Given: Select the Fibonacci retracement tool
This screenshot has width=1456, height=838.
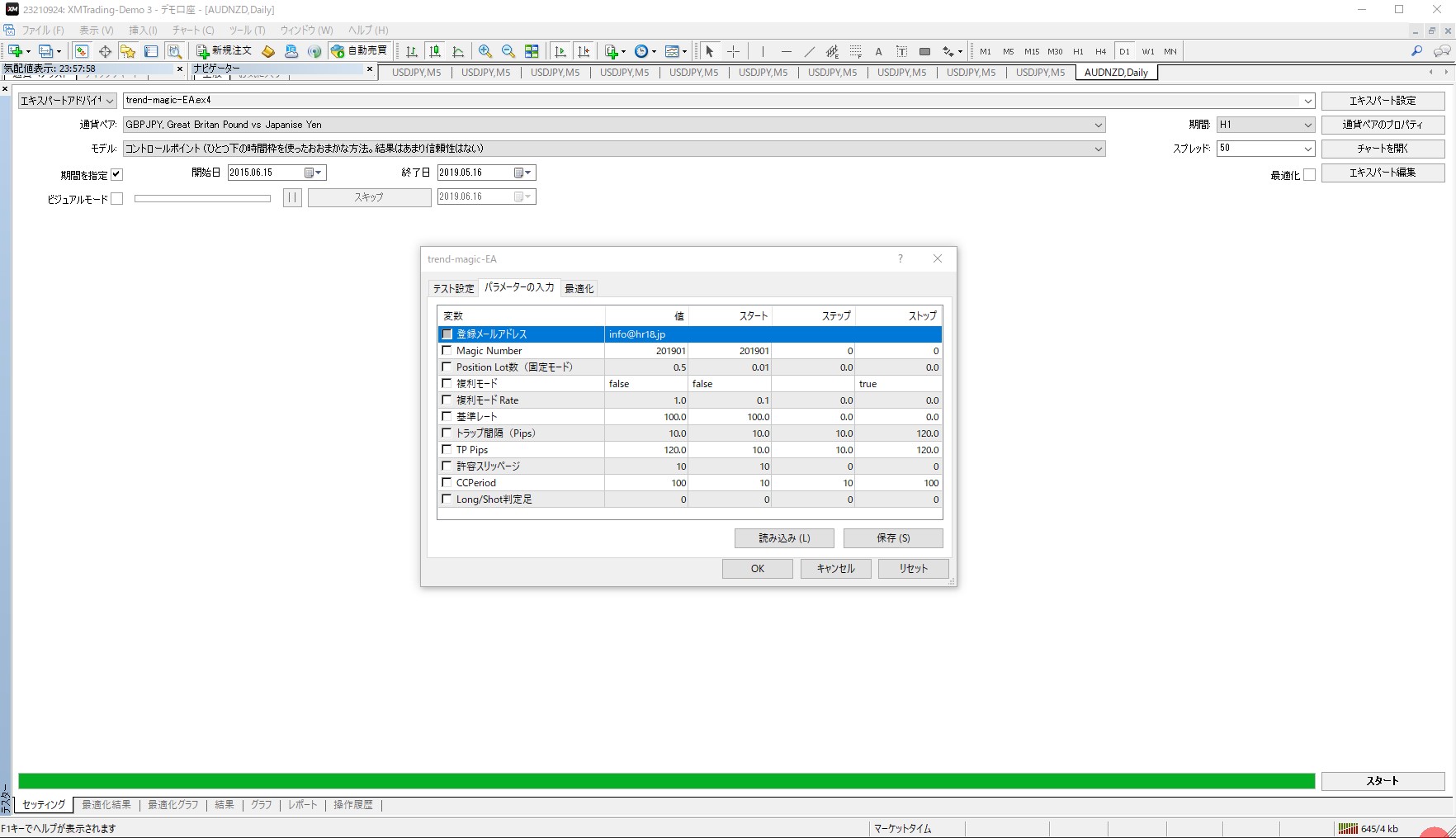Looking at the screenshot, I should tap(855, 51).
